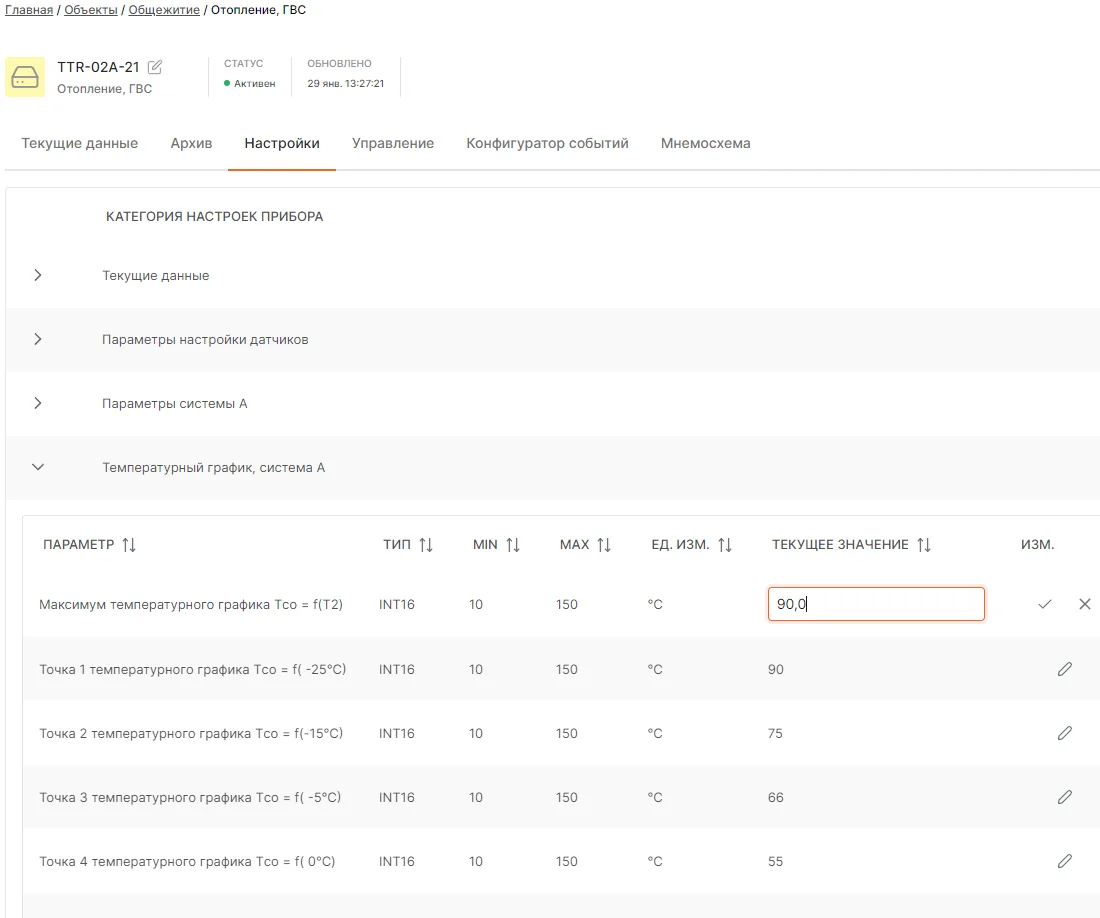Click the Точка 2 current value 75

(774, 733)
